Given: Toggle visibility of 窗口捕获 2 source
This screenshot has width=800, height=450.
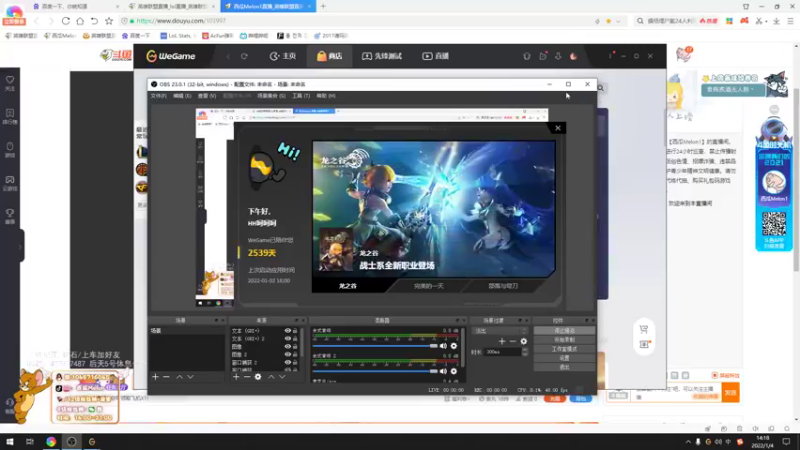Looking at the screenshot, I should pos(288,362).
